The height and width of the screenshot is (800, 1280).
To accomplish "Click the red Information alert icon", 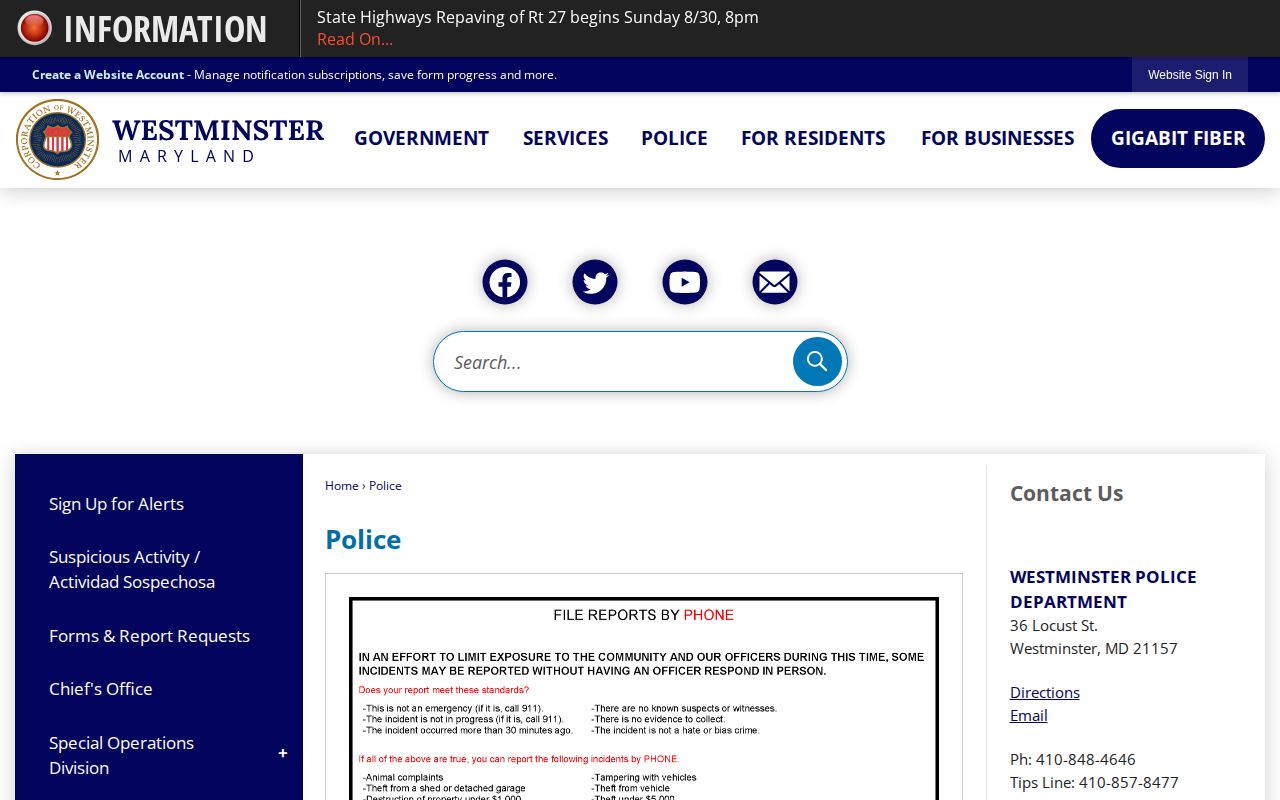I will 34,28.
